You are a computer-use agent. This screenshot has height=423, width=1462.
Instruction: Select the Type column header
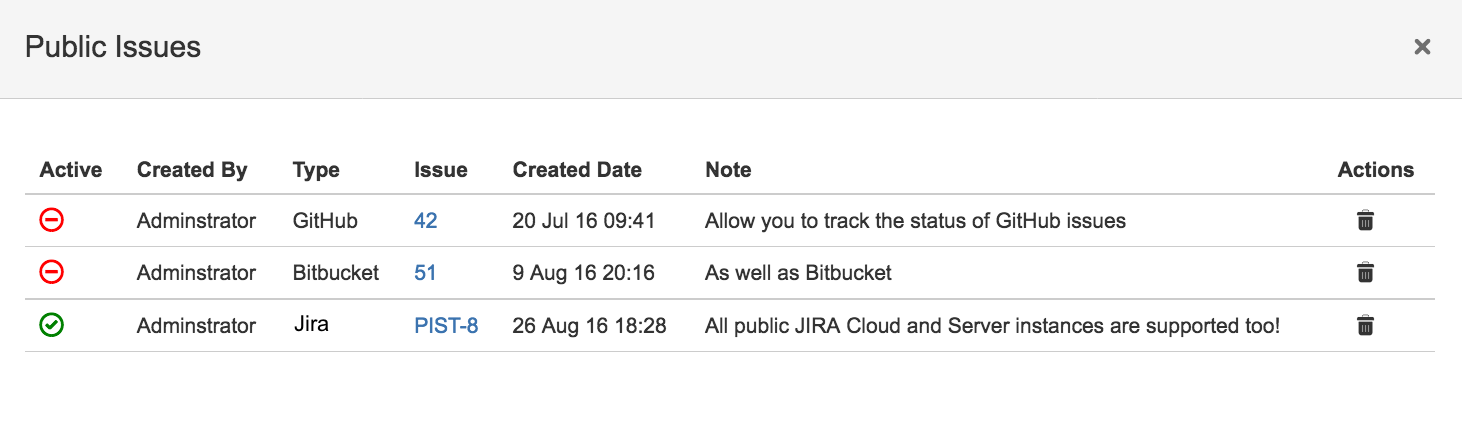316,170
